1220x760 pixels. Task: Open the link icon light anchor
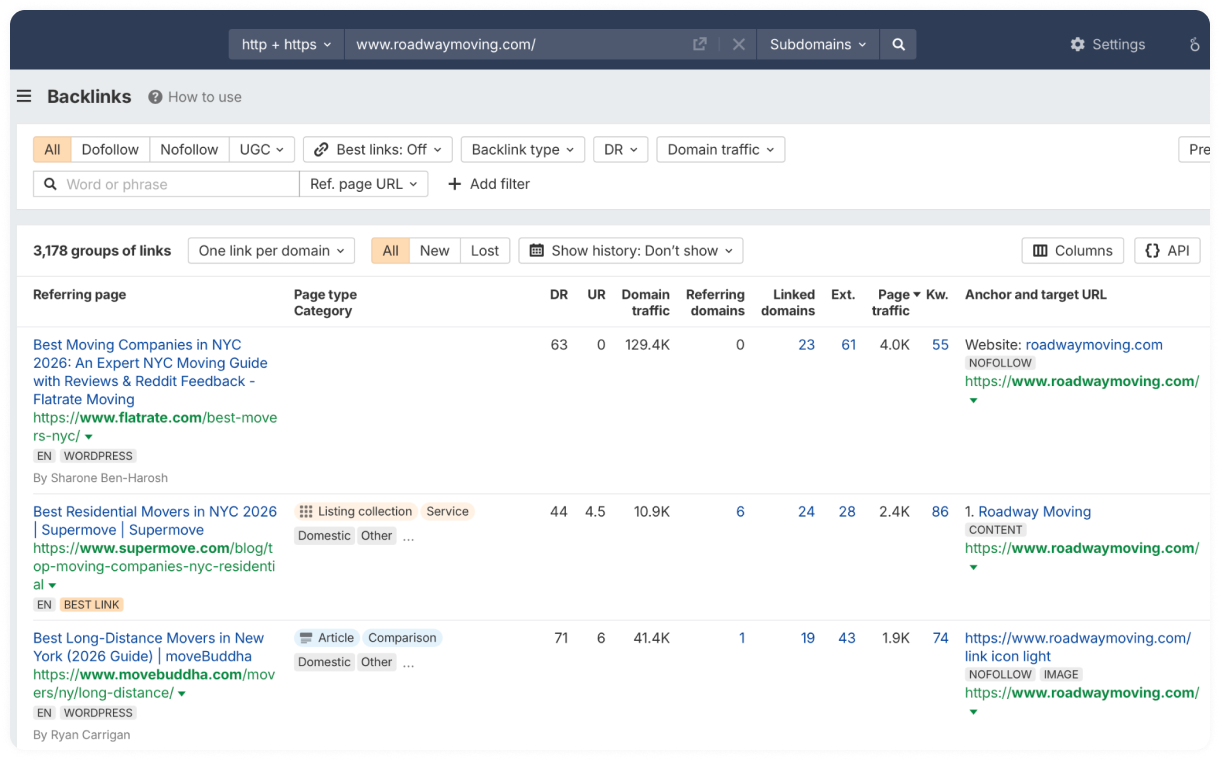click(x=1078, y=647)
